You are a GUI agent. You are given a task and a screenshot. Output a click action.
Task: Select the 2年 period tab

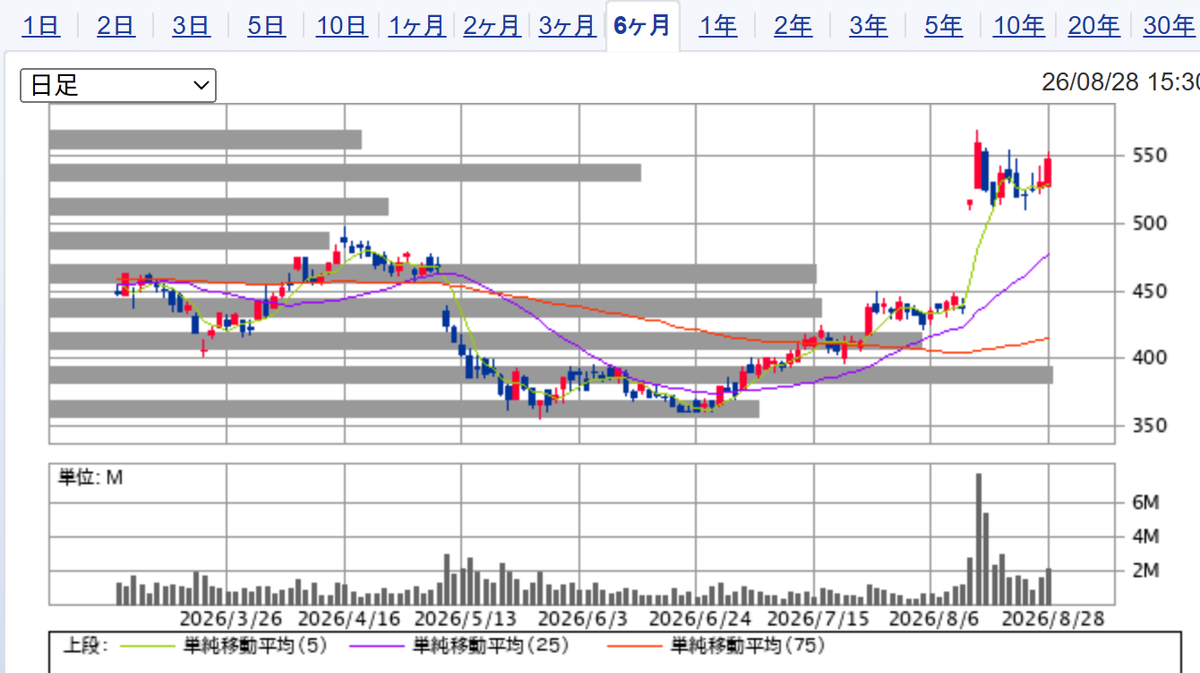(793, 26)
